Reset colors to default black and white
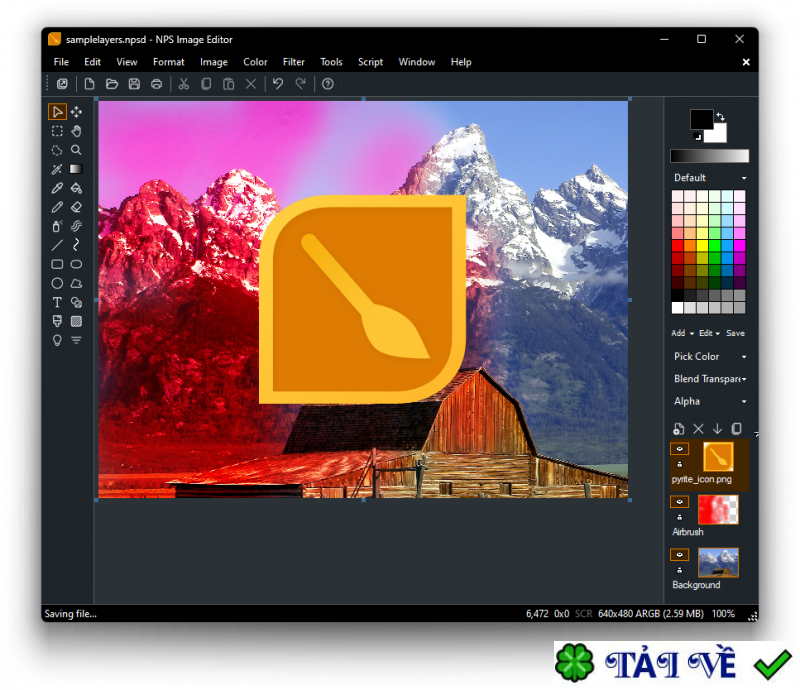This screenshot has height=690, width=800. (x=697, y=137)
